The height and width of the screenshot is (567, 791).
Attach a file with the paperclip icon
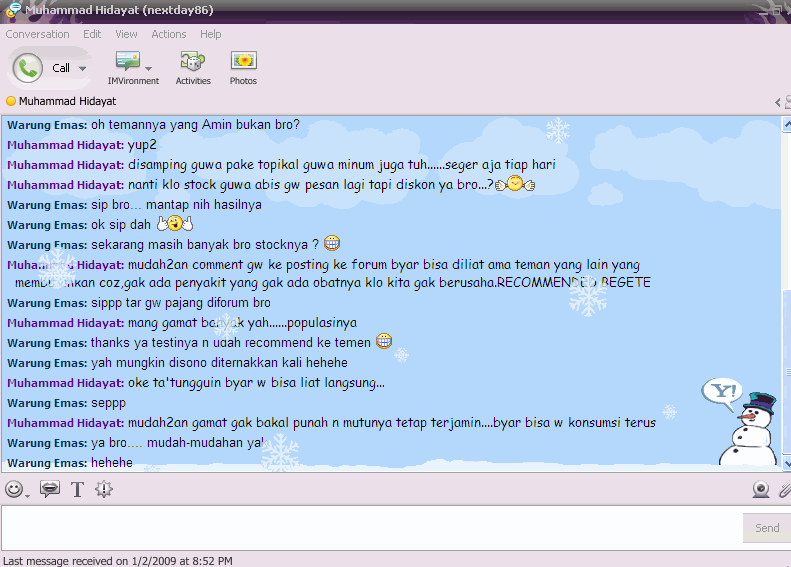pyautogui.click(x=785, y=489)
